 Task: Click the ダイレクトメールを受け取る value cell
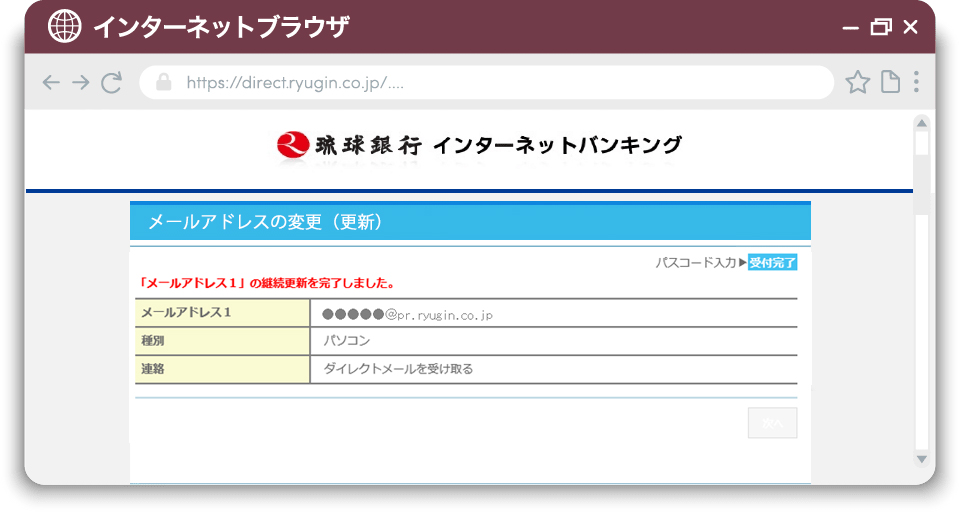point(398,369)
